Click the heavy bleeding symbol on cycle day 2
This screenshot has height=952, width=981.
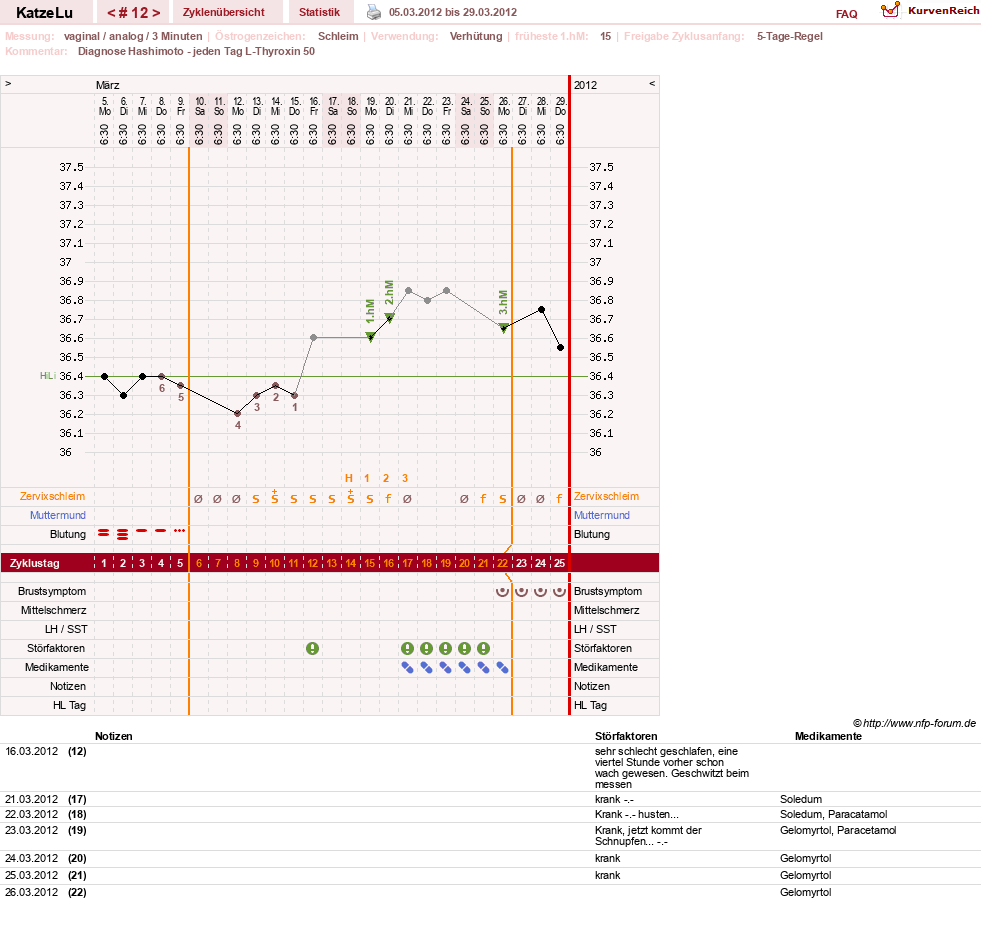point(123,534)
